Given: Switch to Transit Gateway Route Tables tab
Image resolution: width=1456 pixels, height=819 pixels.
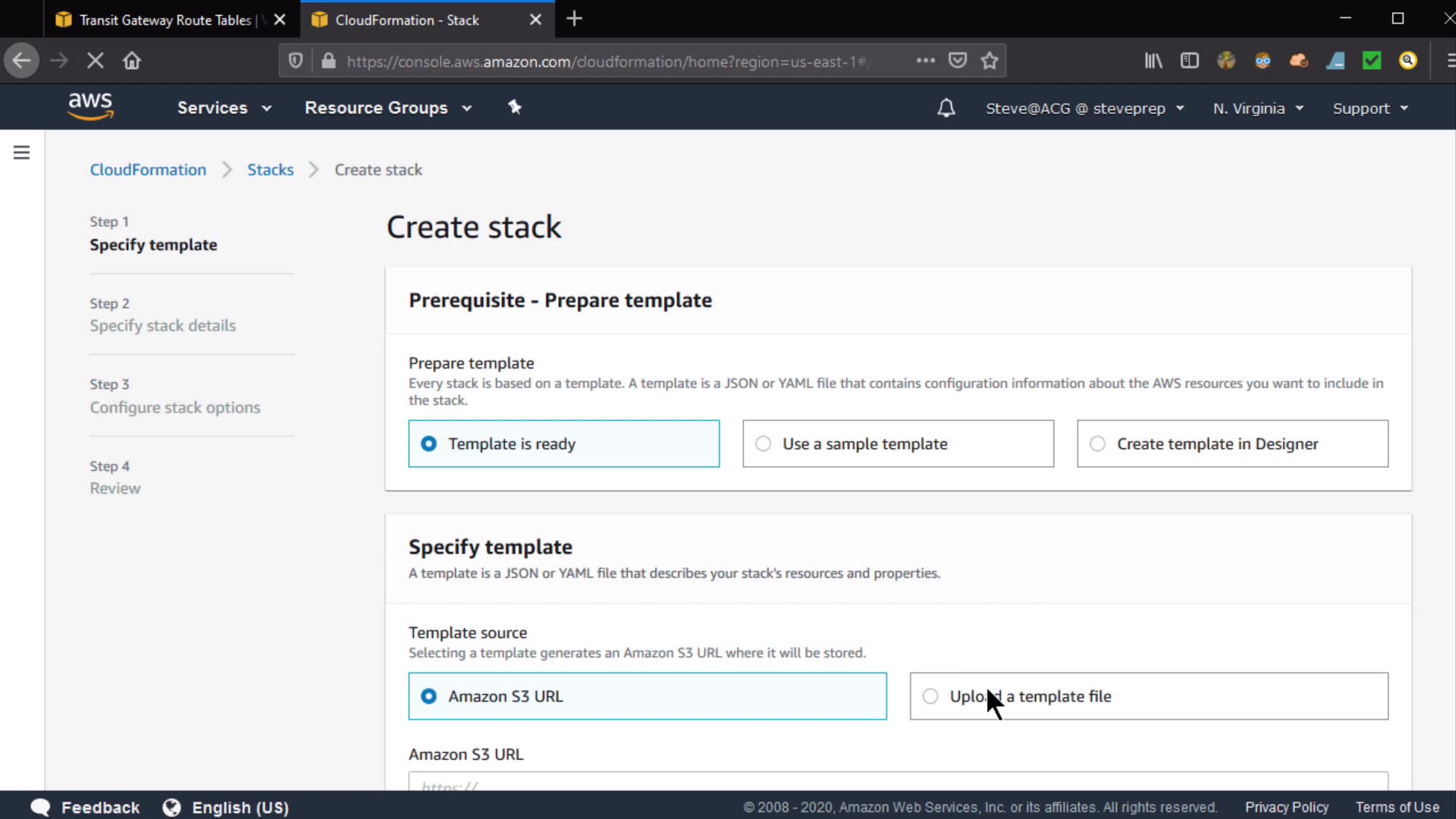Looking at the screenshot, I should (165, 20).
